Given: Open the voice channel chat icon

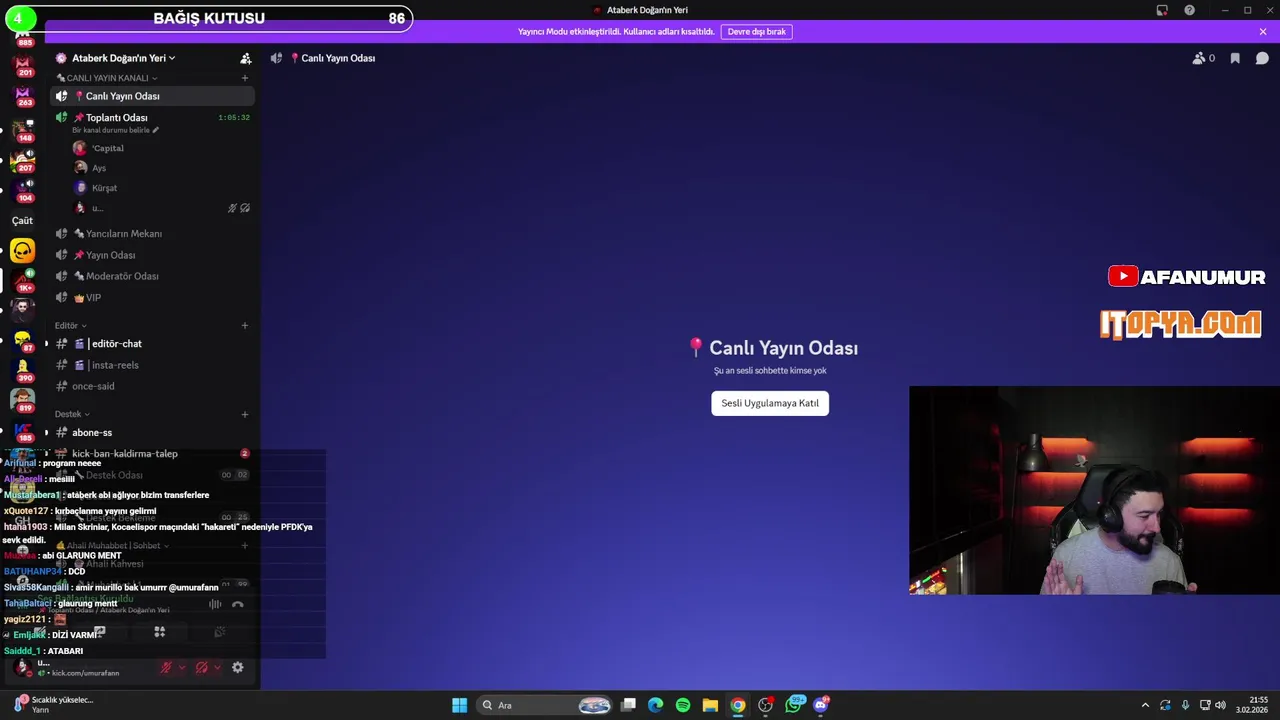Looking at the screenshot, I should click(1262, 58).
